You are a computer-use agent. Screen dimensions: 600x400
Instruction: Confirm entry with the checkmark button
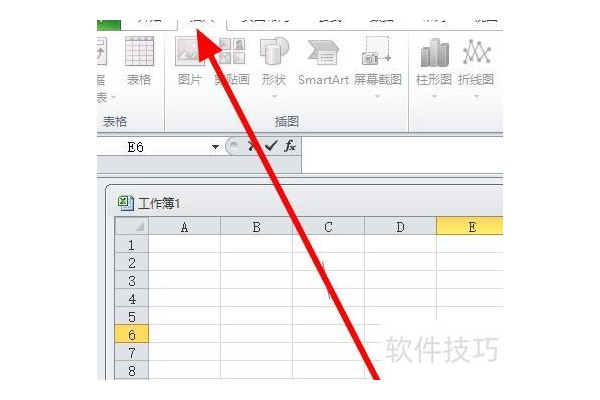click(x=271, y=146)
